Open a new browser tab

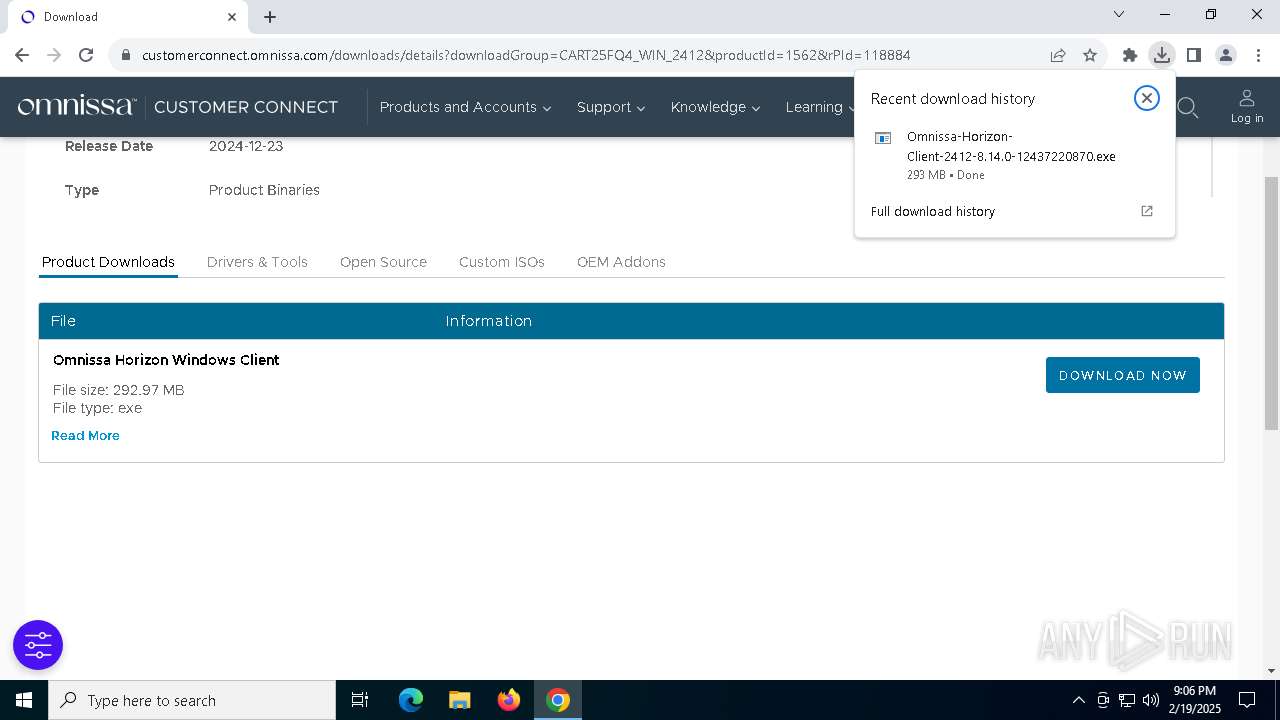pos(270,16)
